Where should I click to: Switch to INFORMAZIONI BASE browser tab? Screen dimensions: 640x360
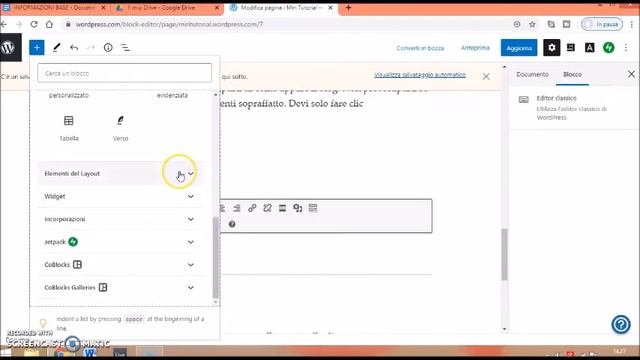tap(55, 8)
